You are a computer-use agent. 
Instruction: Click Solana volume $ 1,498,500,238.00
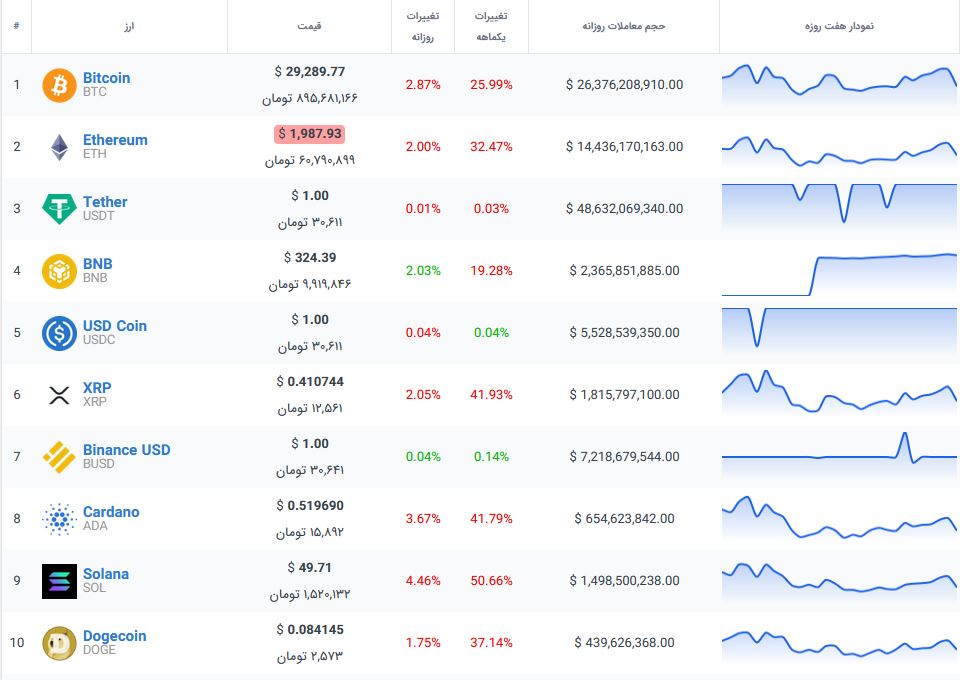(624, 581)
